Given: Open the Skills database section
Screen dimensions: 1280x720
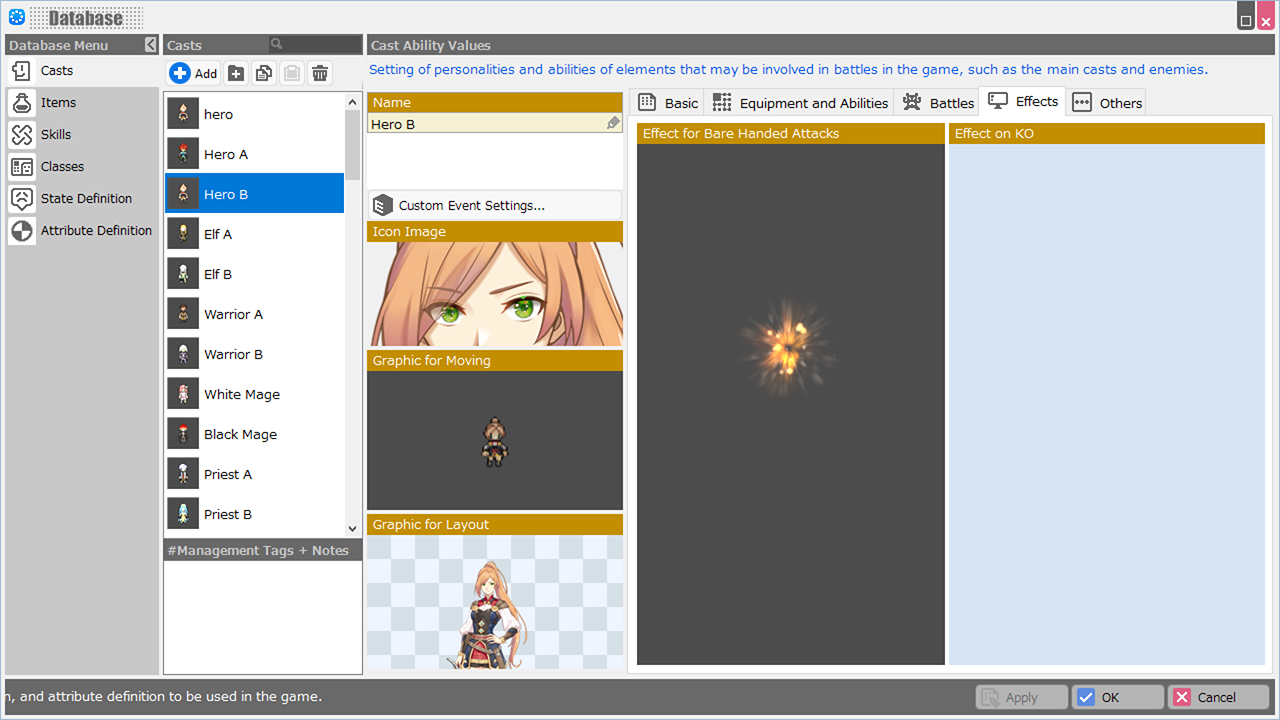Looking at the screenshot, I should 56,135.
